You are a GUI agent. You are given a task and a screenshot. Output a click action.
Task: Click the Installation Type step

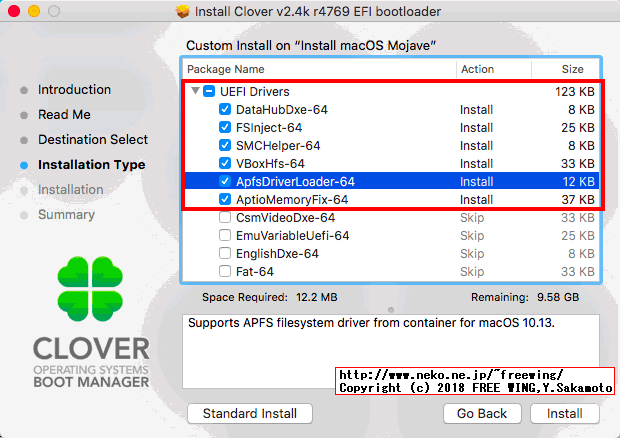(x=92, y=165)
